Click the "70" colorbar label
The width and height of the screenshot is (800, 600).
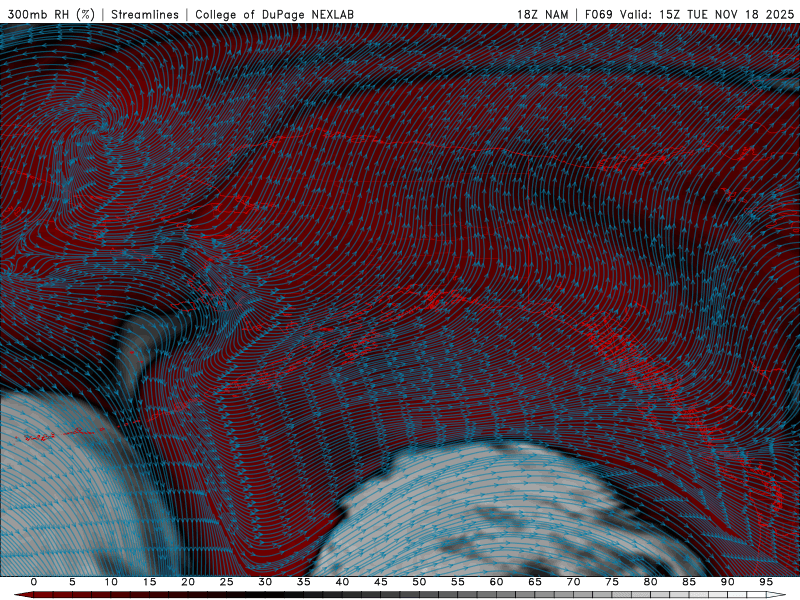[x=573, y=582]
